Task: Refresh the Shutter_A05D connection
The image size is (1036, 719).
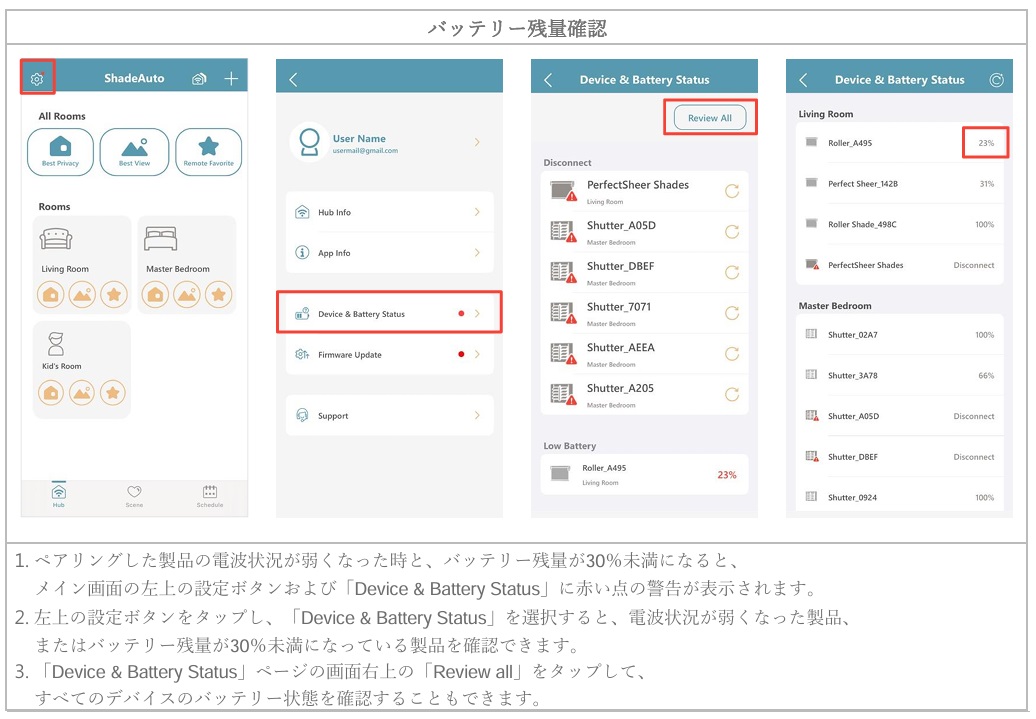Action: 731,232
